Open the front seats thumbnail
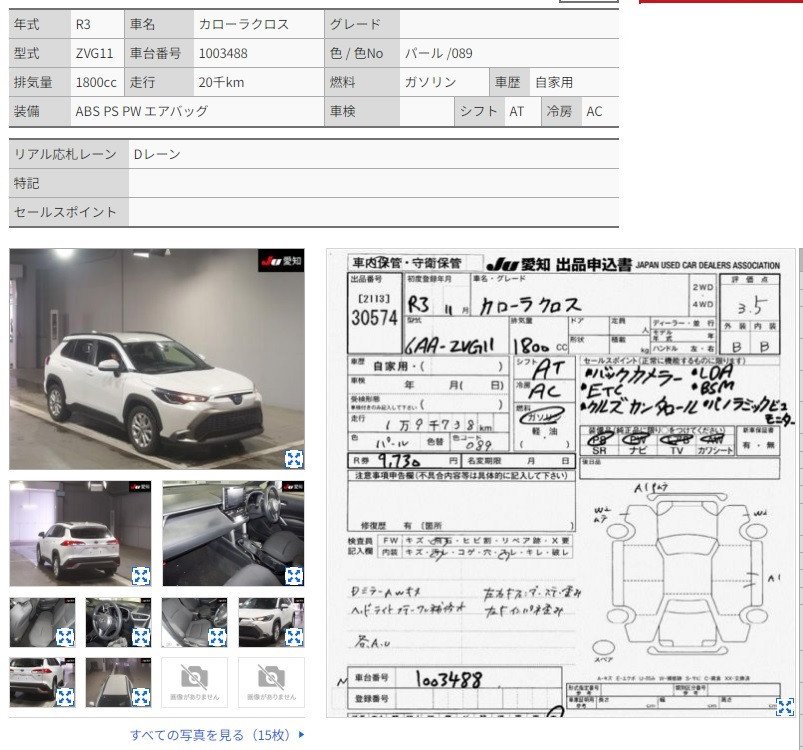Viewport: 803px width, 750px height. point(195,623)
